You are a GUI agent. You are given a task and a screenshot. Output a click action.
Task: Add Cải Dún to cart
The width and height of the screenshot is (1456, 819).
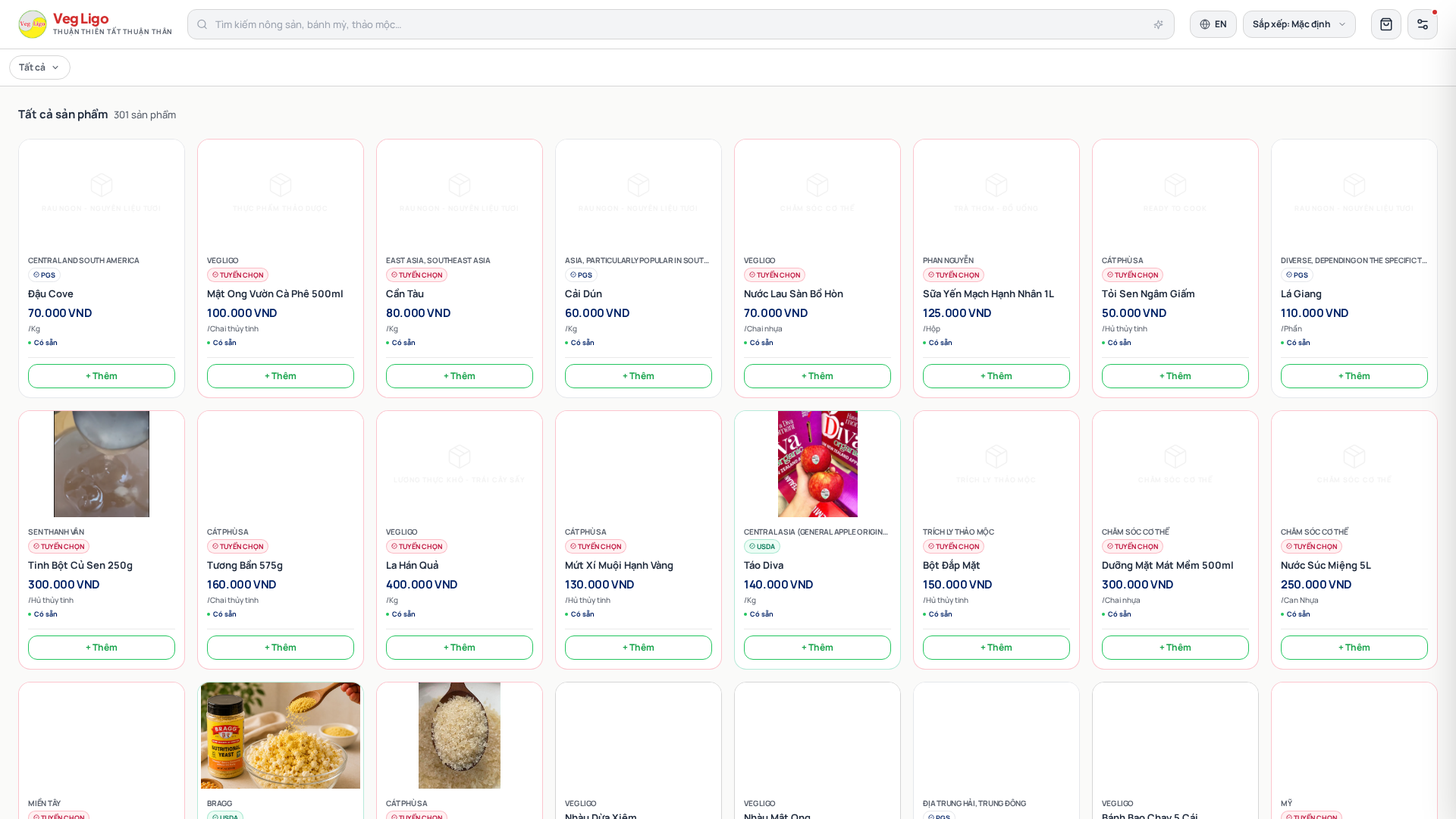639,376
